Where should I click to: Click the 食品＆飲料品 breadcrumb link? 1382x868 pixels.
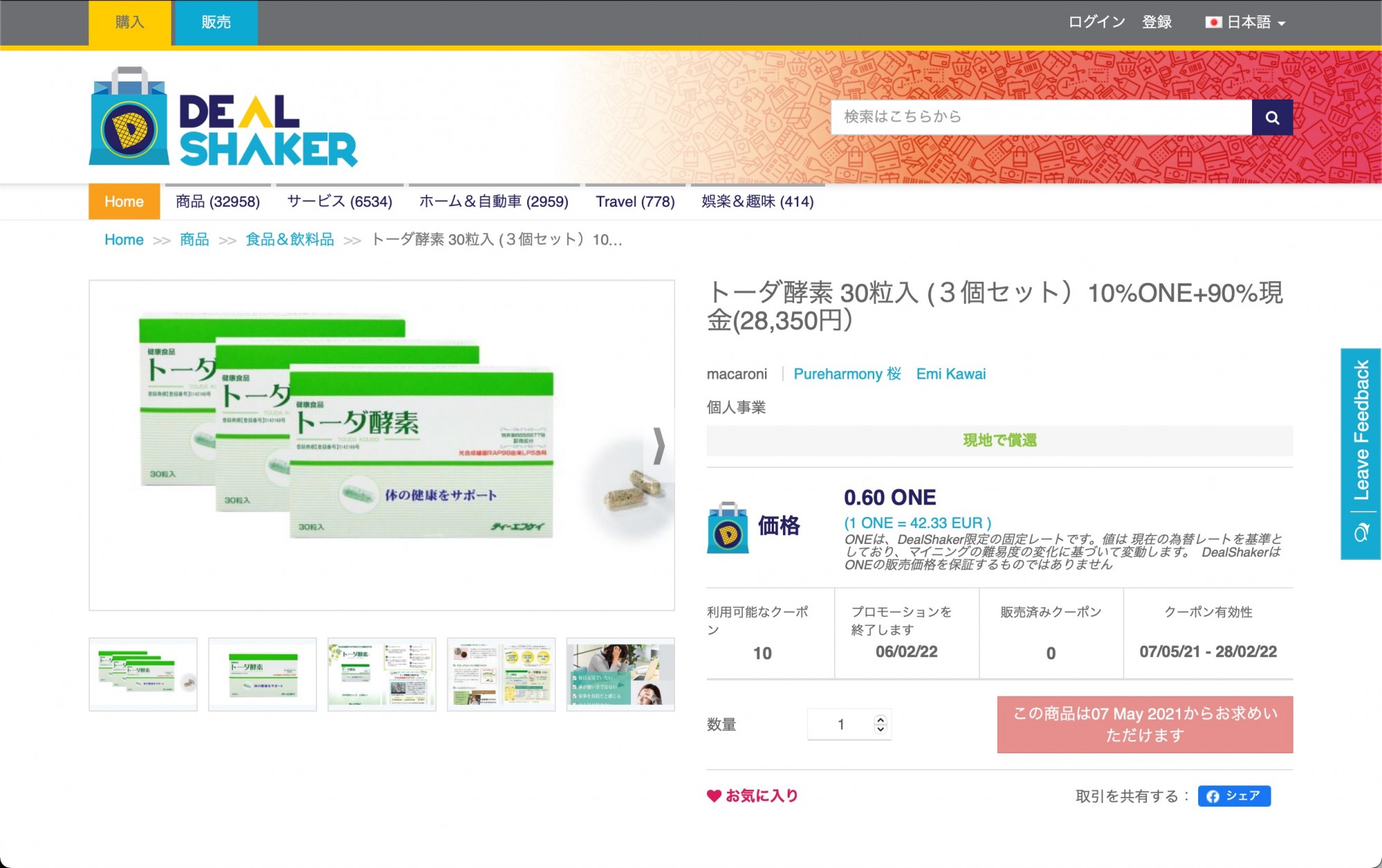point(290,240)
